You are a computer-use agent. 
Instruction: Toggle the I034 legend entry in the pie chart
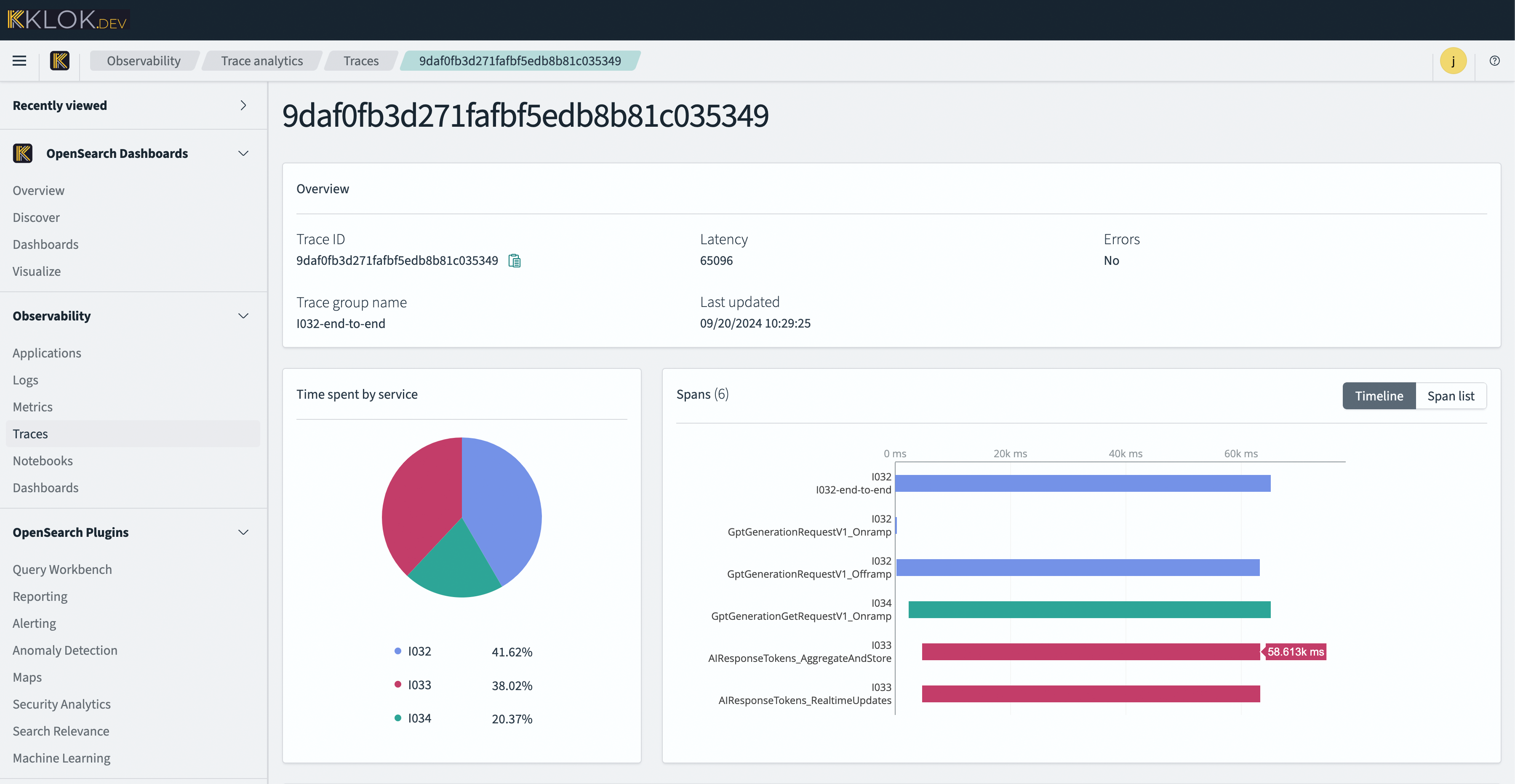point(419,718)
